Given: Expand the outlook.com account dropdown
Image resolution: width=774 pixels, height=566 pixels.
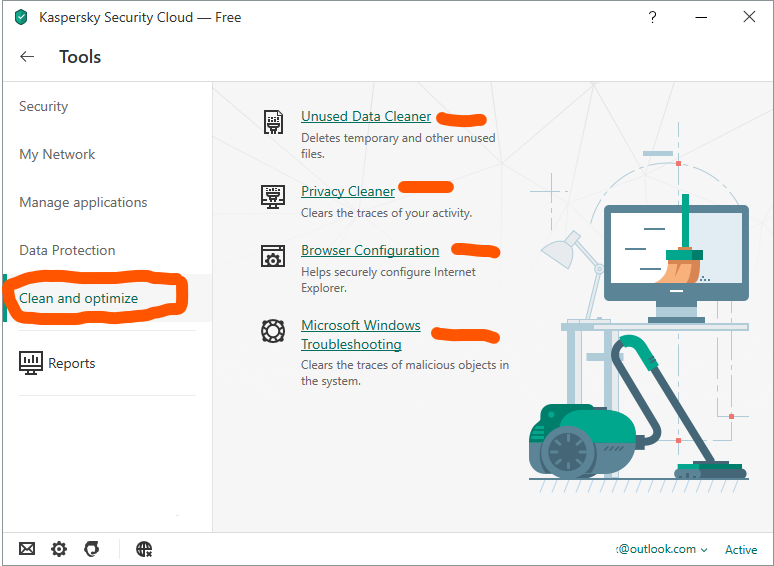Looking at the screenshot, I should (x=661, y=549).
